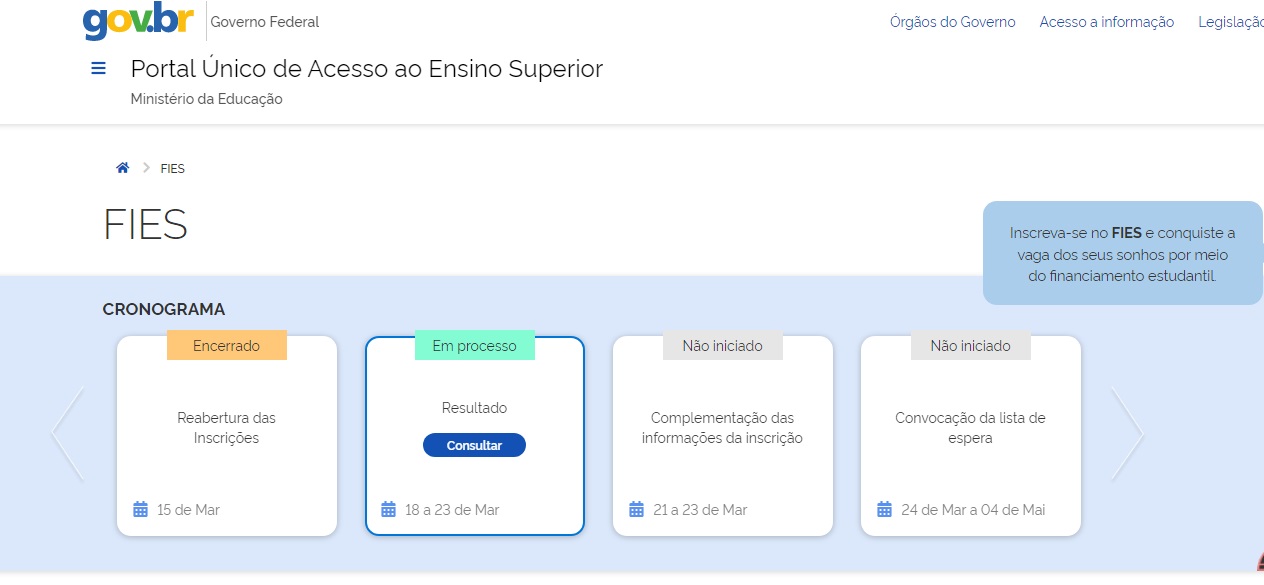This screenshot has width=1264, height=585.
Task: Open the hamburger menu icon
Action: click(98, 69)
